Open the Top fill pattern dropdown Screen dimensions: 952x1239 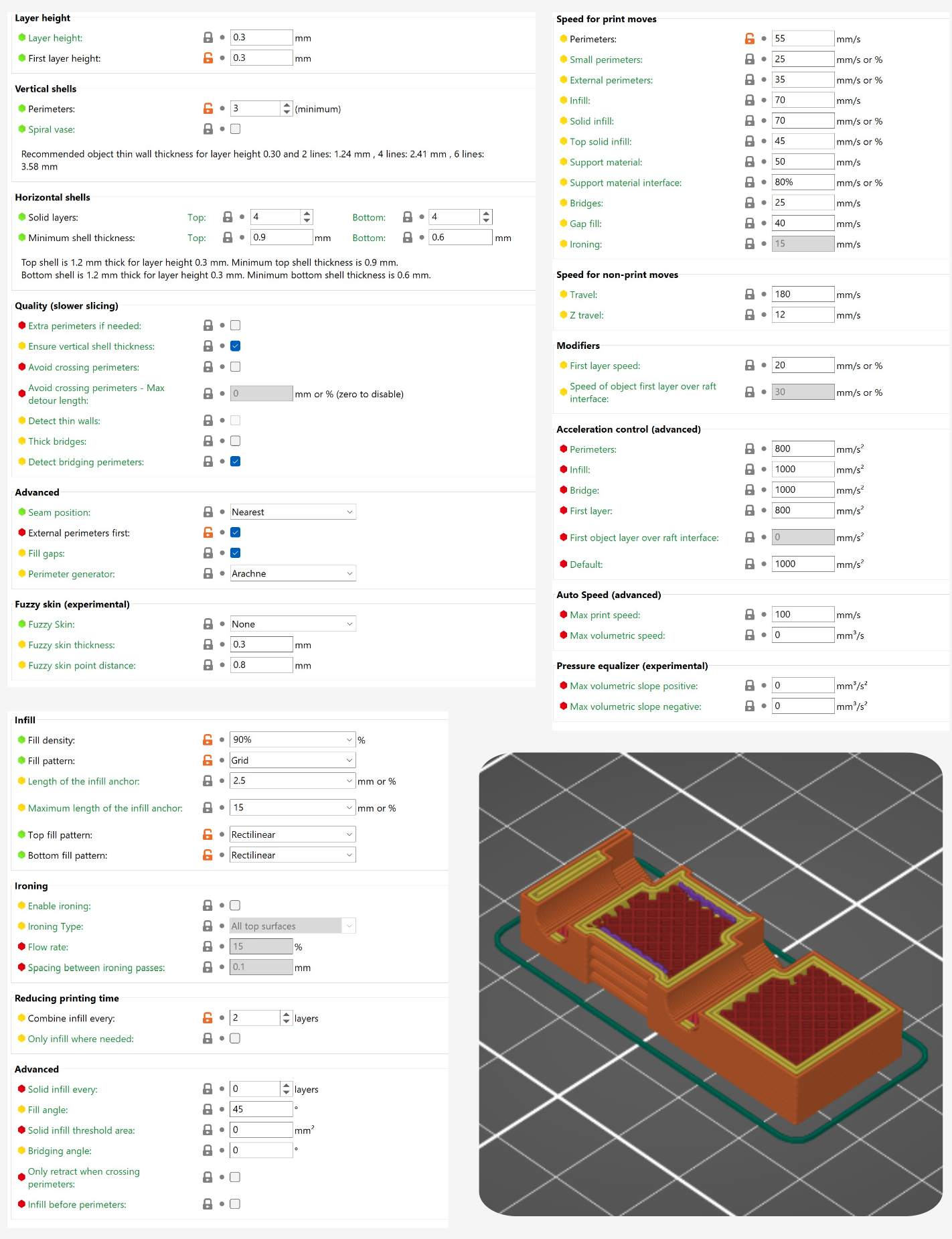[x=292, y=834]
